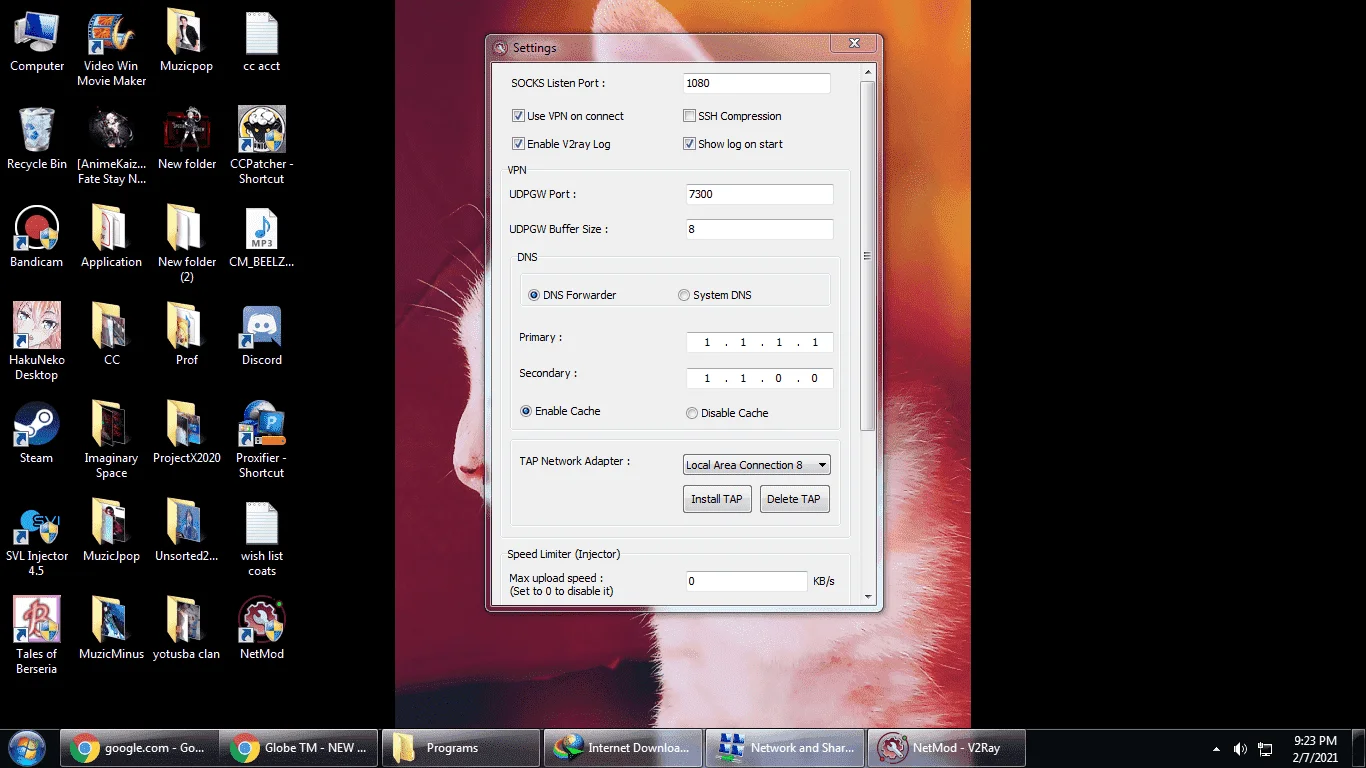Screen dimensions: 1366x768
Task: Click the UDPGW Port field
Action: (759, 194)
